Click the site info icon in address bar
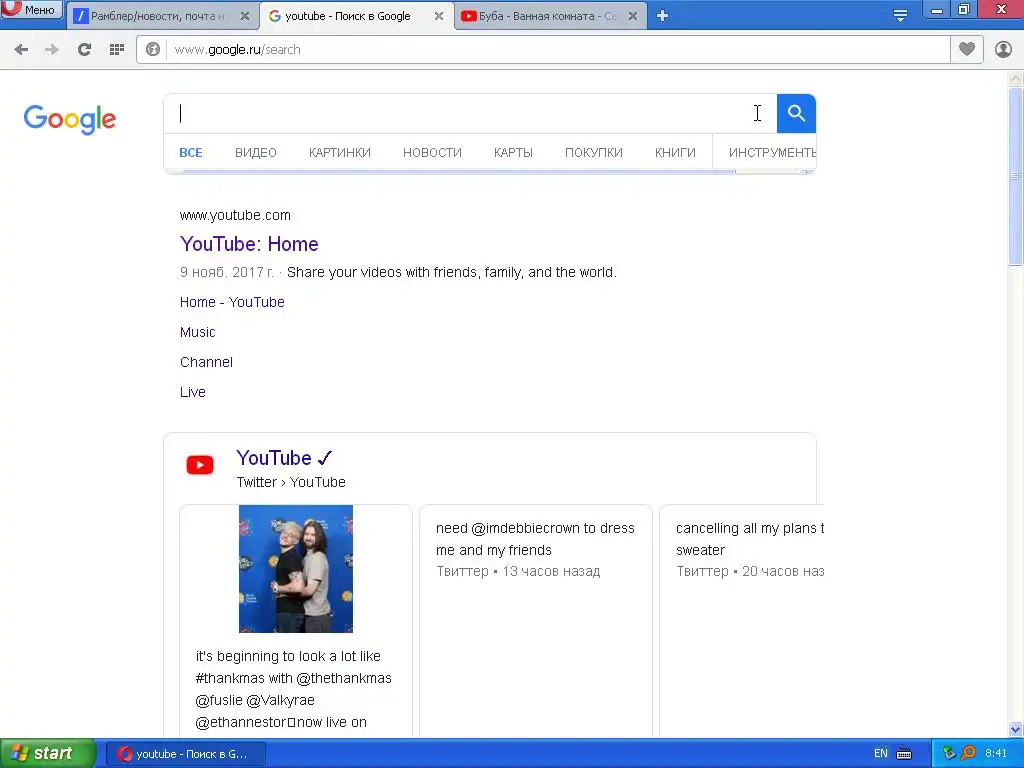Viewport: 1024px width, 768px height. [x=153, y=50]
